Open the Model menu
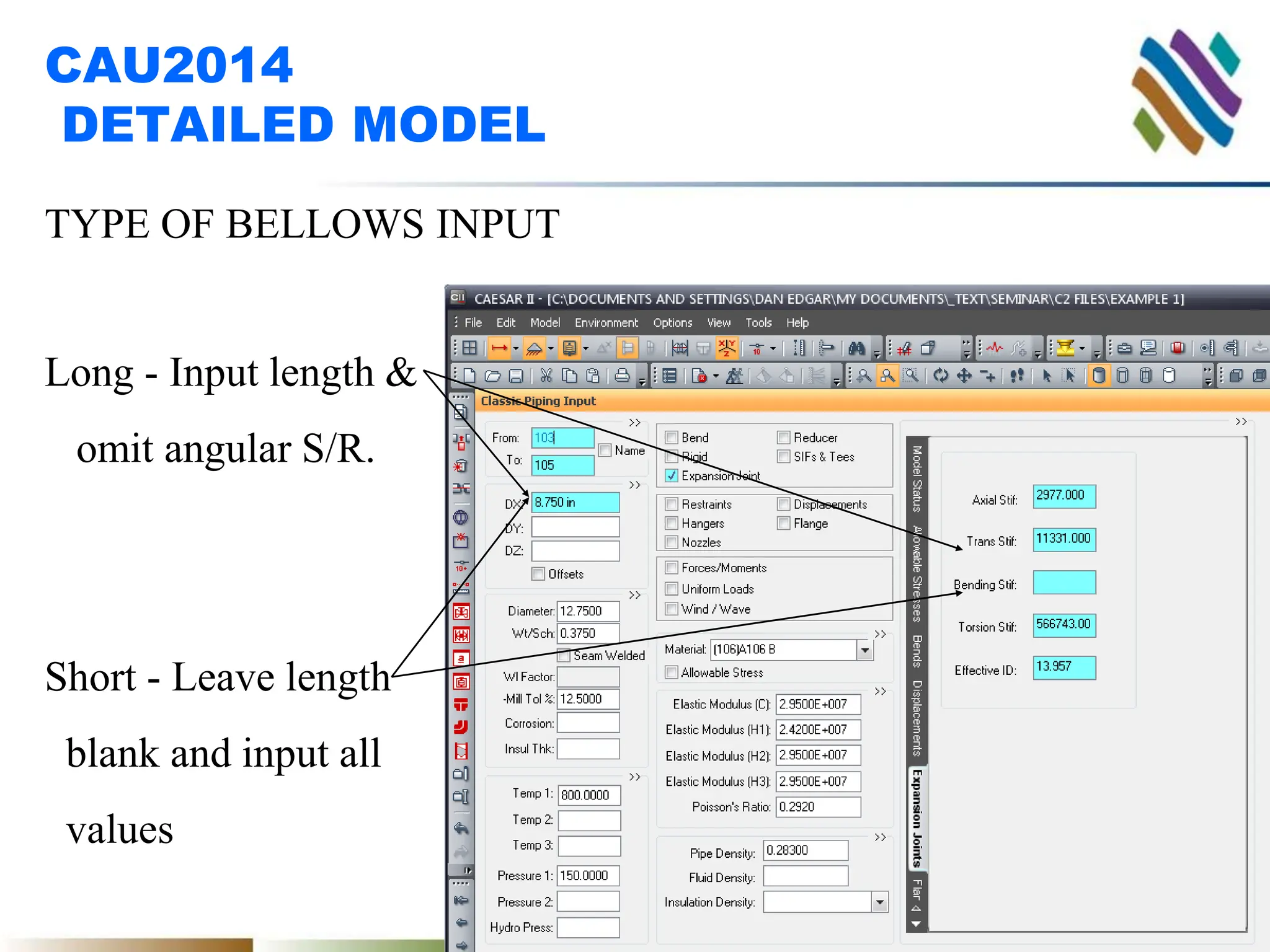 [x=544, y=323]
